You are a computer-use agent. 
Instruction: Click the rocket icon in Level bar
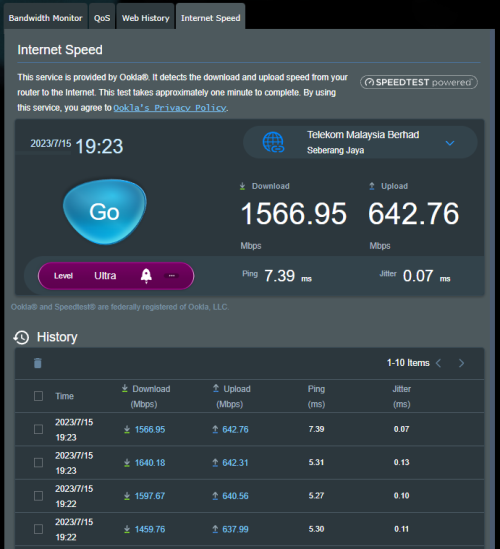146,276
